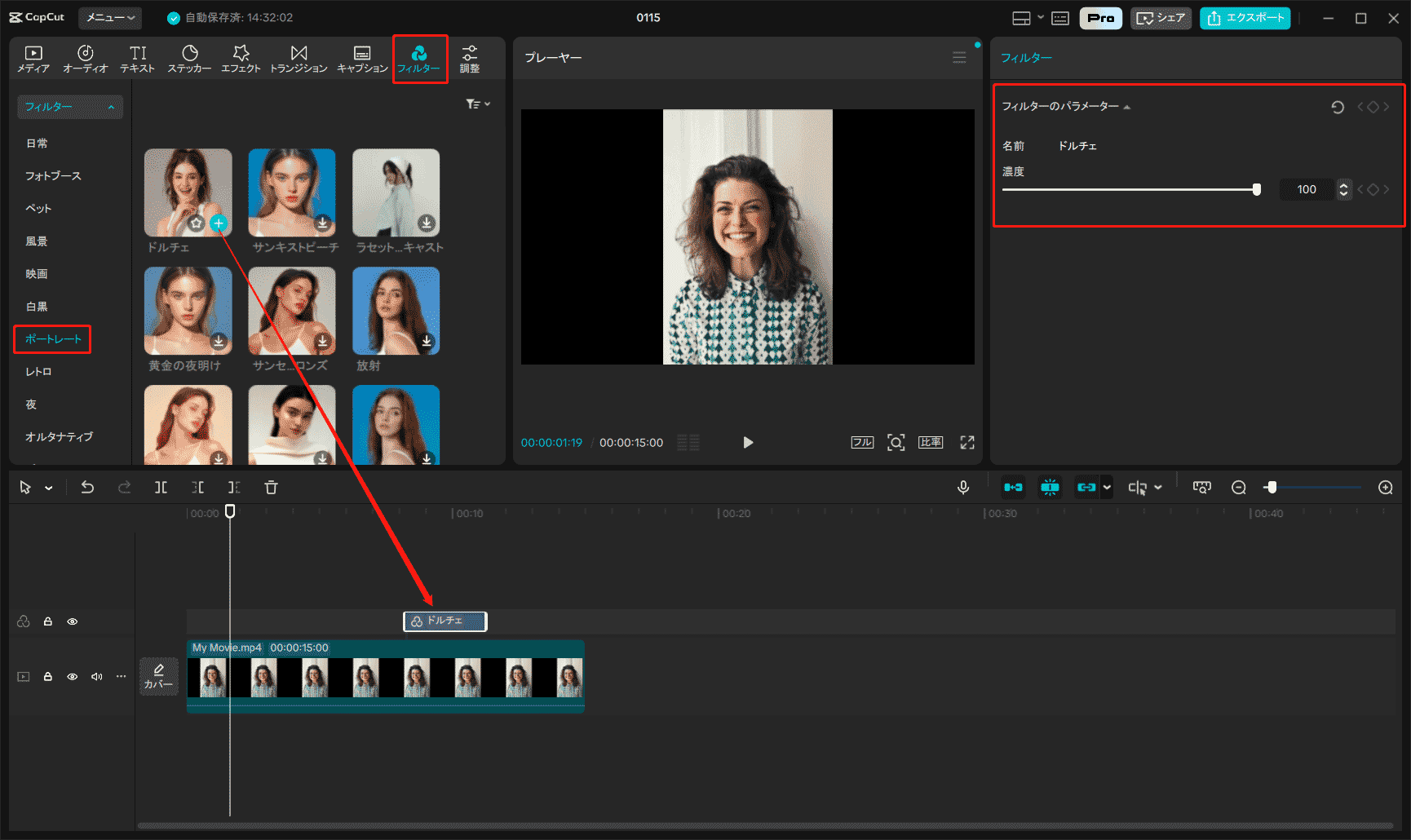This screenshot has width=1411, height=840.
Task: Reset the filter parameters with the reset arrow
Action: pos(1338,107)
